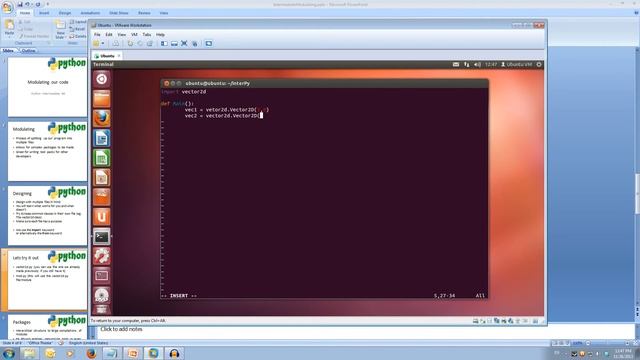Open the network indicator in Ubuntu panel
This screenshot has width=640, height=360.
(x=467, y=64)
